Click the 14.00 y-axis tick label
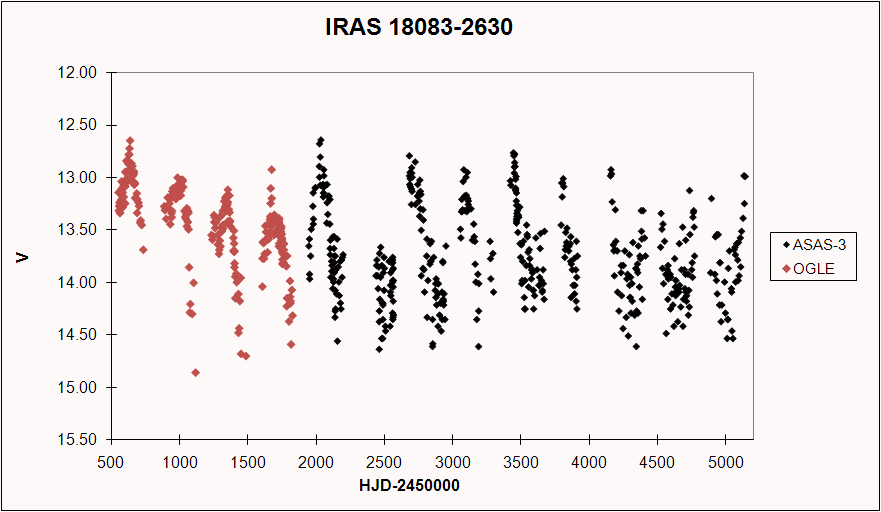The image size is (881, 512). pos(80,283)
